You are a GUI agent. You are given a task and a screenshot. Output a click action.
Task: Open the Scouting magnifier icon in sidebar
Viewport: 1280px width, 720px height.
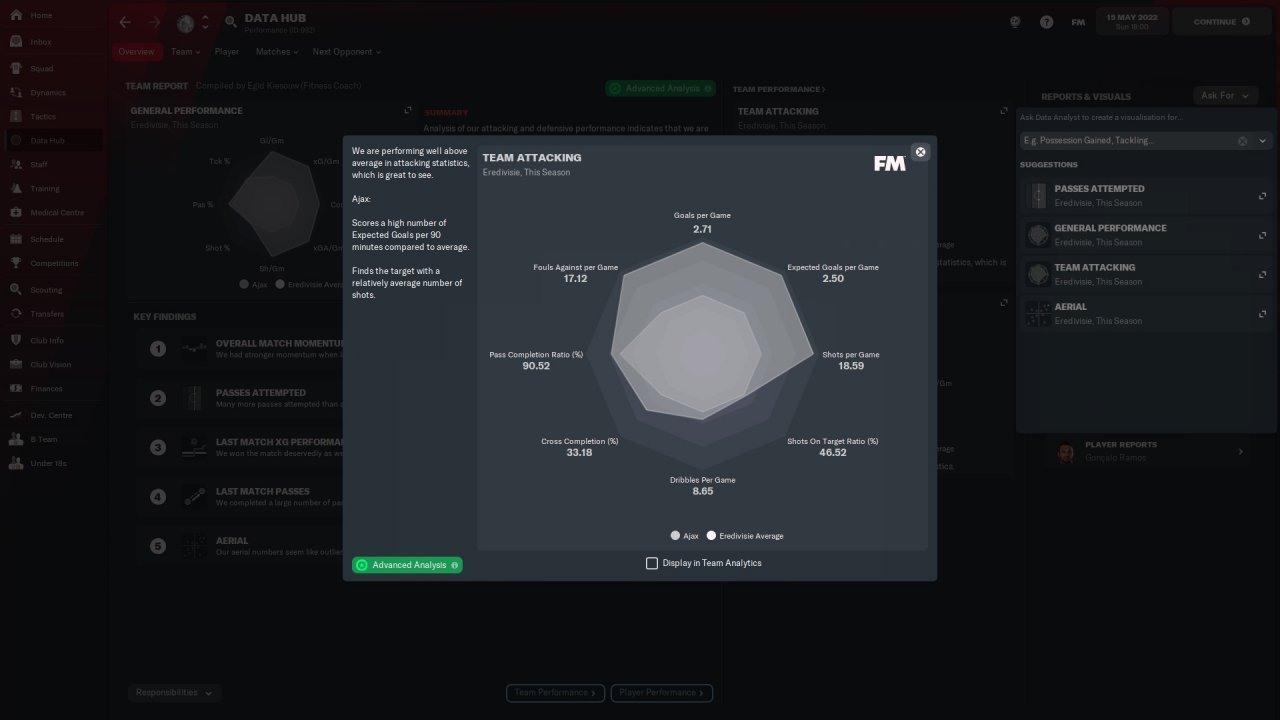pyautogui.click(x=16, y=289)
